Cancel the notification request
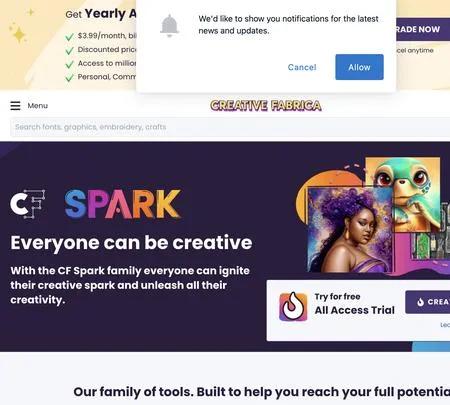450x405 pixels. [302, 67]
